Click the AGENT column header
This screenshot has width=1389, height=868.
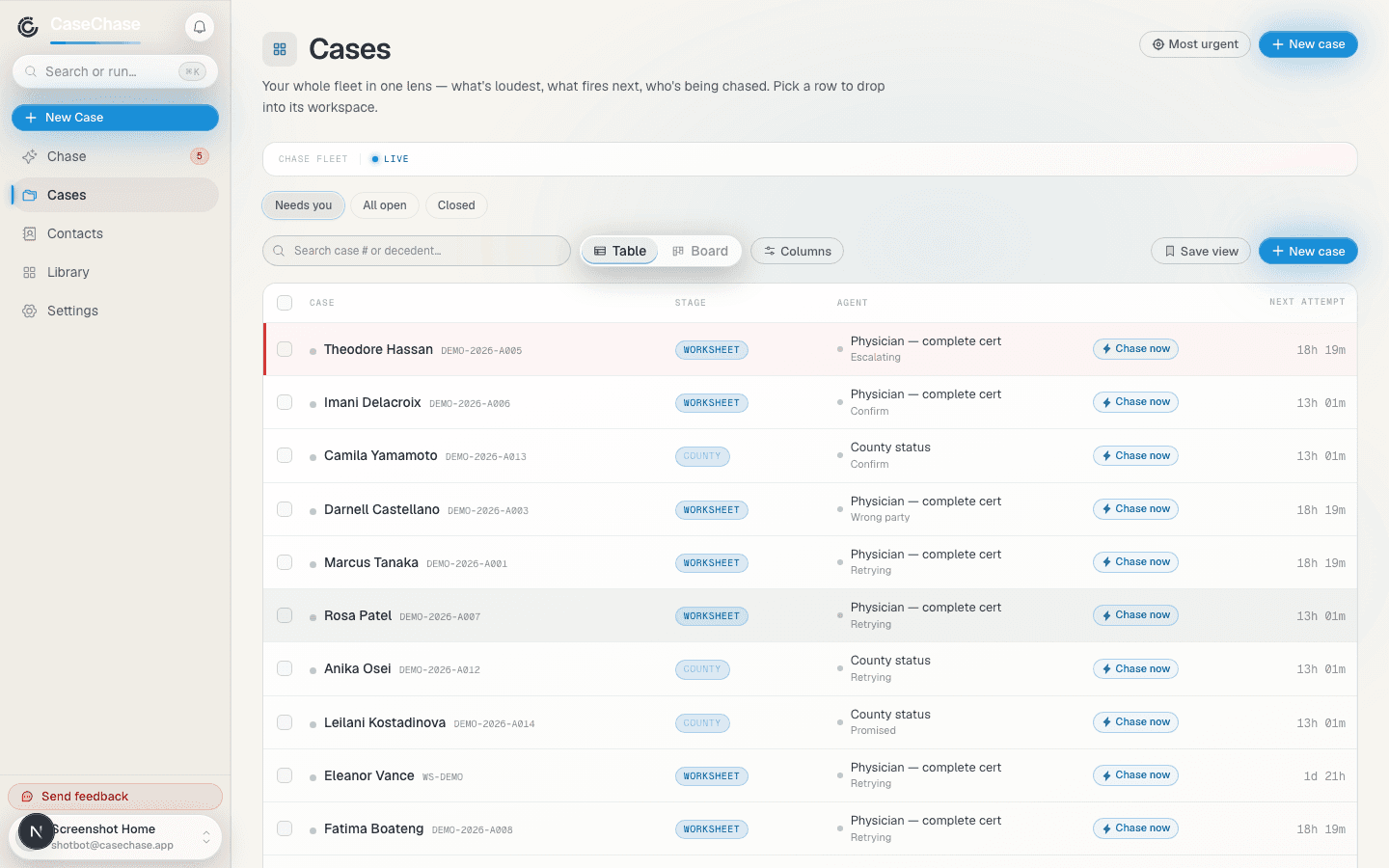tap(853, 303)
